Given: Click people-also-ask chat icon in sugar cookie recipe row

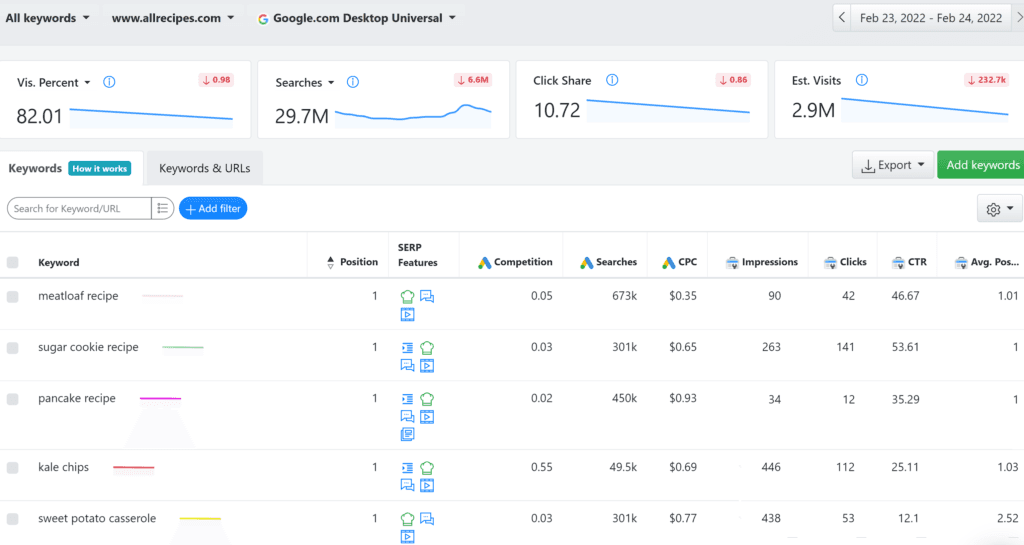Looking at the screenshot, I should click(407, 366).
